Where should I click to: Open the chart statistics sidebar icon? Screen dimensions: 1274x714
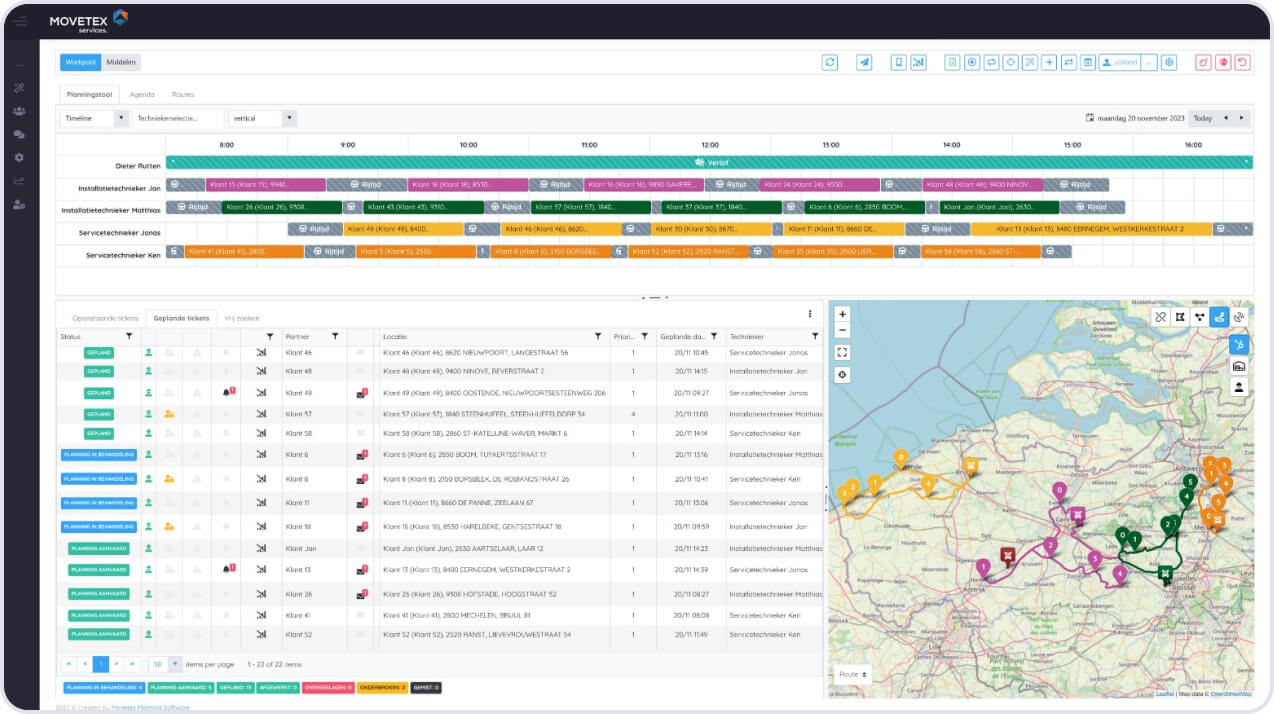pyautogui.click(x=19, y=181)
